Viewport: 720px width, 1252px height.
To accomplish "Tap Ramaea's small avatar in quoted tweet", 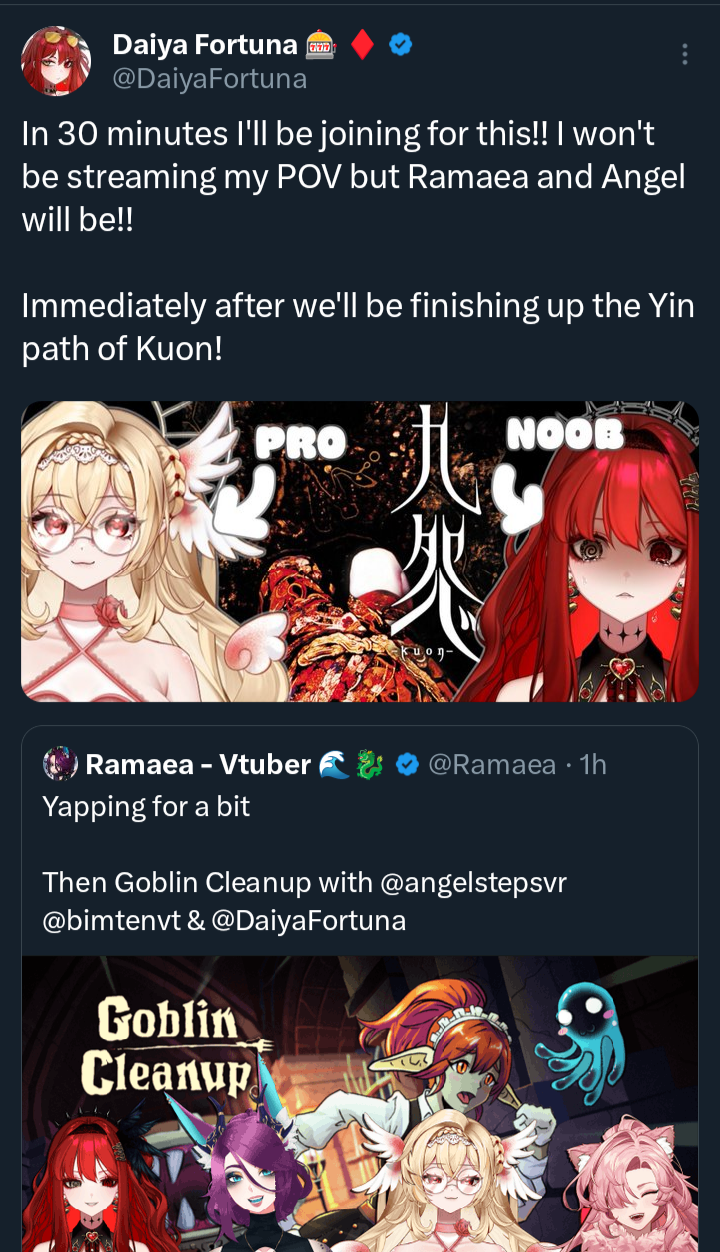I will click(60, 764).
